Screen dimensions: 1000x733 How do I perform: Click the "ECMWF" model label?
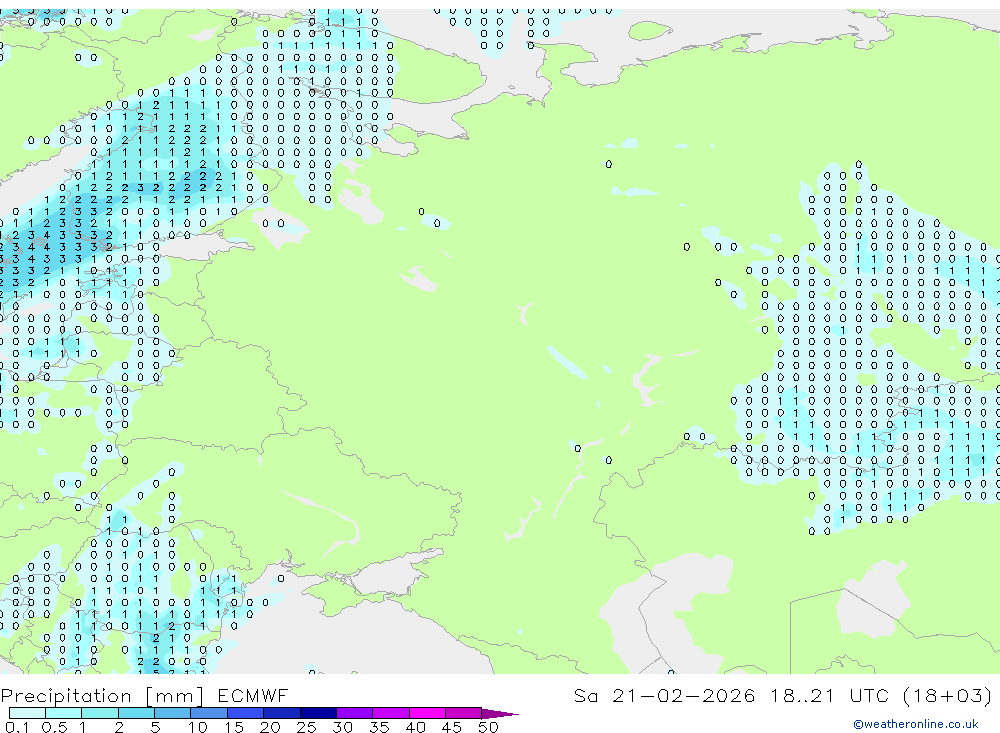[253, 695]
